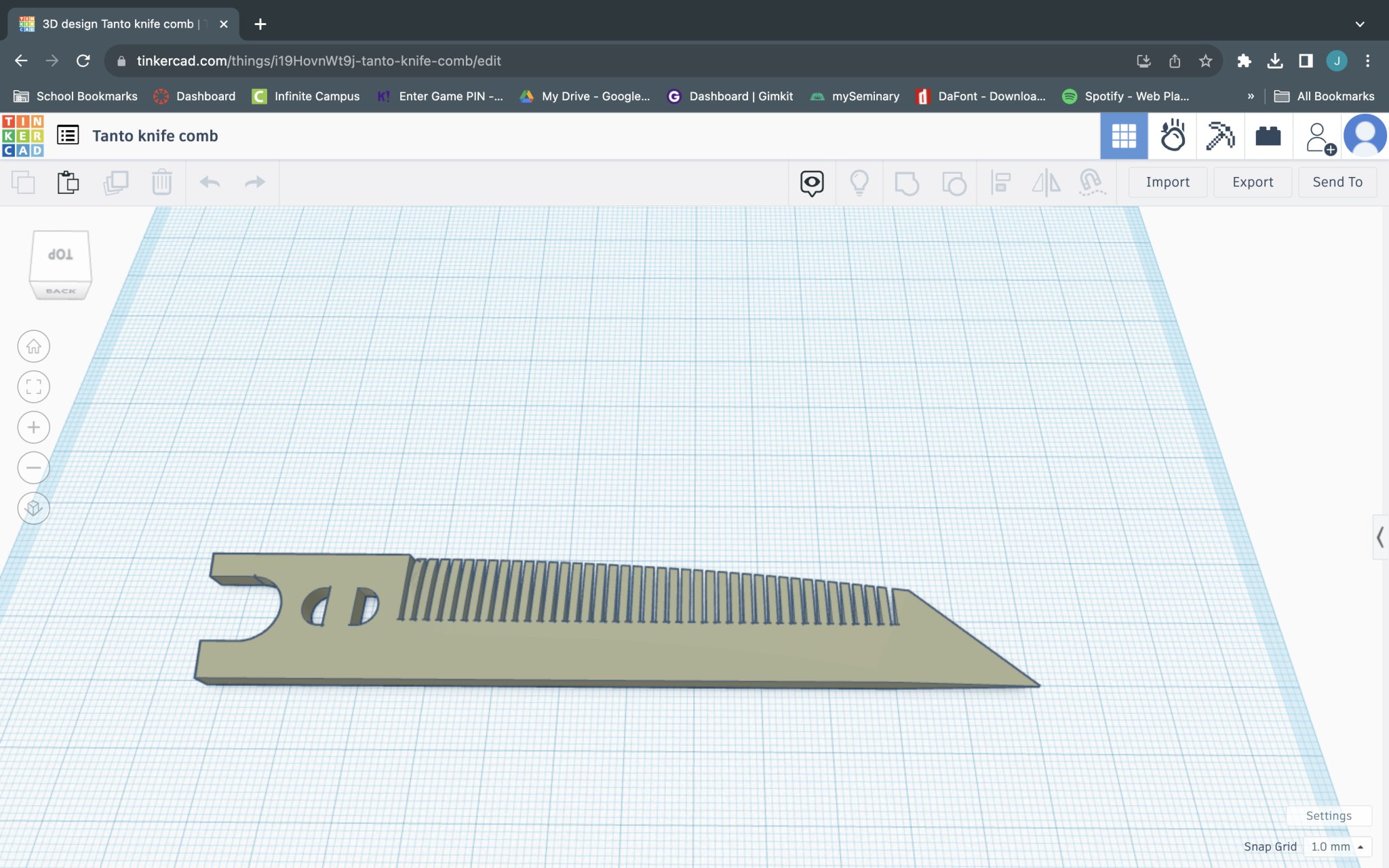
Task: Toggle the Notes/comments tool
Action: [812, 182]
